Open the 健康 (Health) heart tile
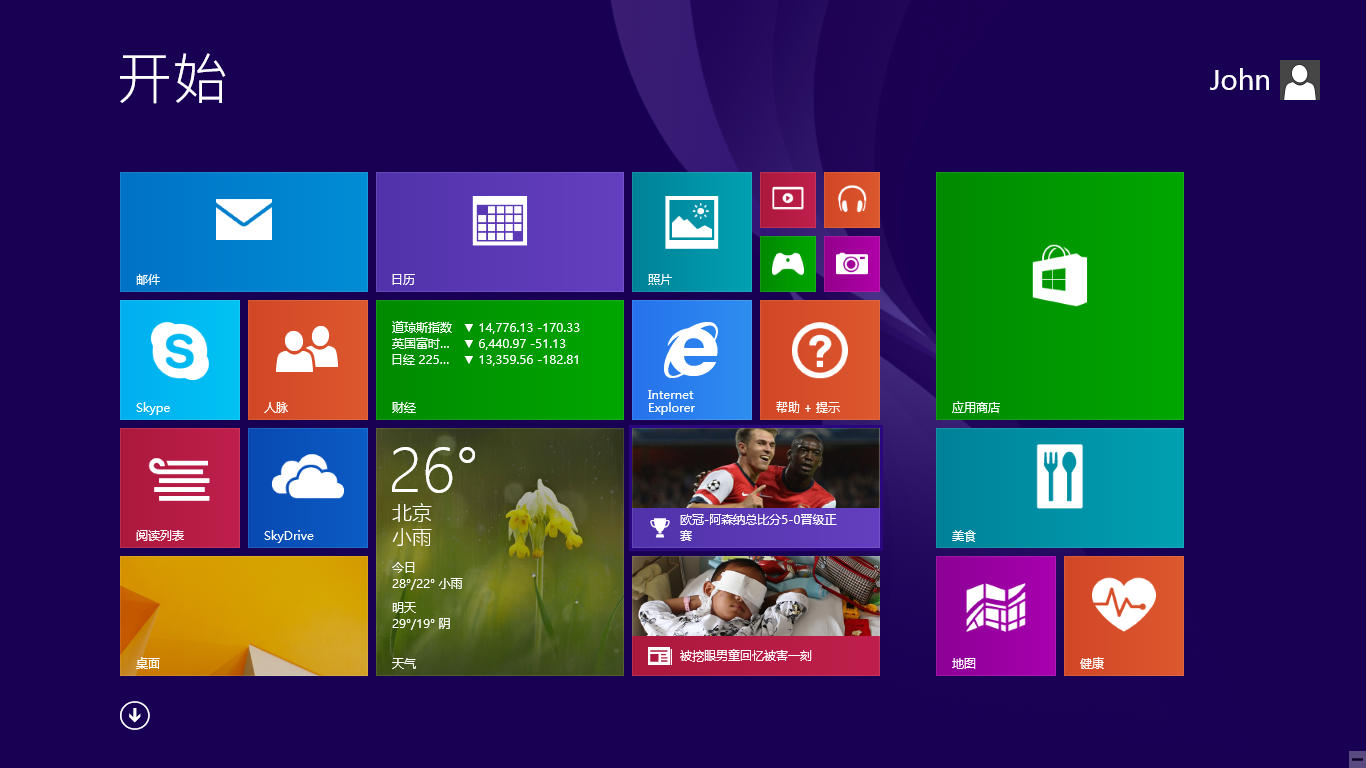This screenshot has width=1366, height=768. (1123, 615)
